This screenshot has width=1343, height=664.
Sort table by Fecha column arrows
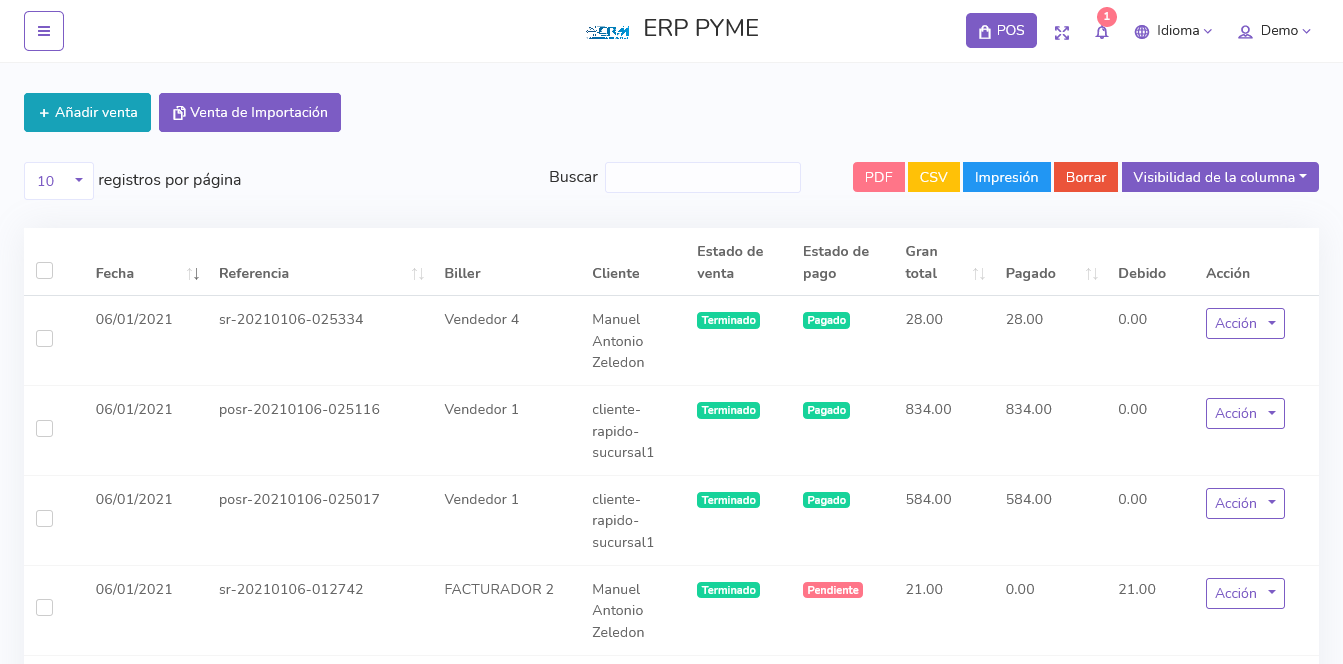coord(194,274)
